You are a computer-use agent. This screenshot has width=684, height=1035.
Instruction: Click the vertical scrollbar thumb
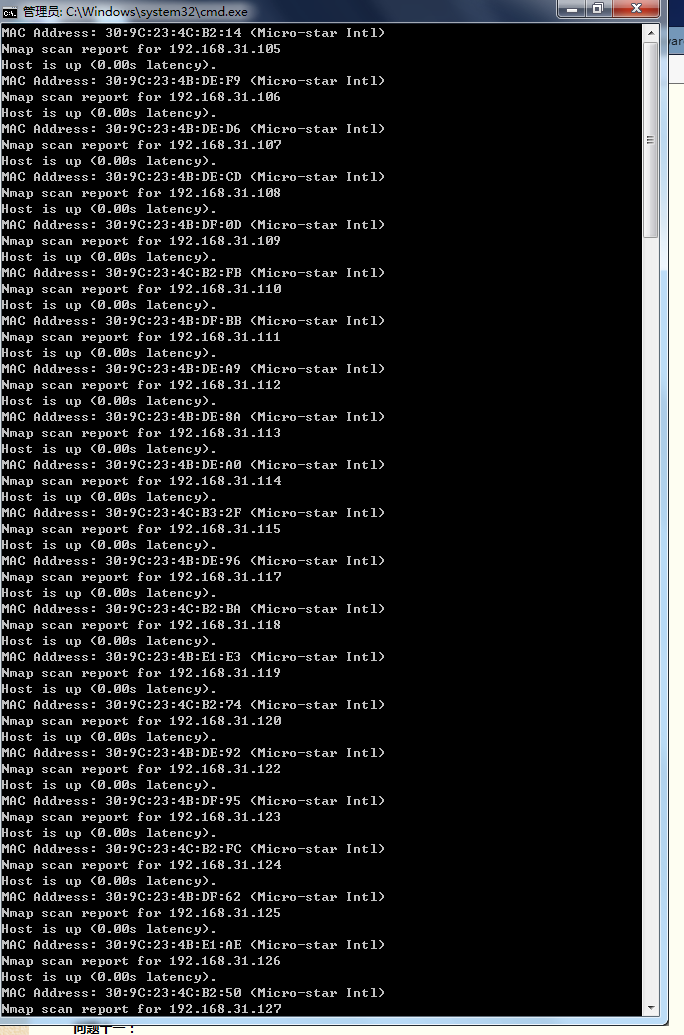coord(651,140)
